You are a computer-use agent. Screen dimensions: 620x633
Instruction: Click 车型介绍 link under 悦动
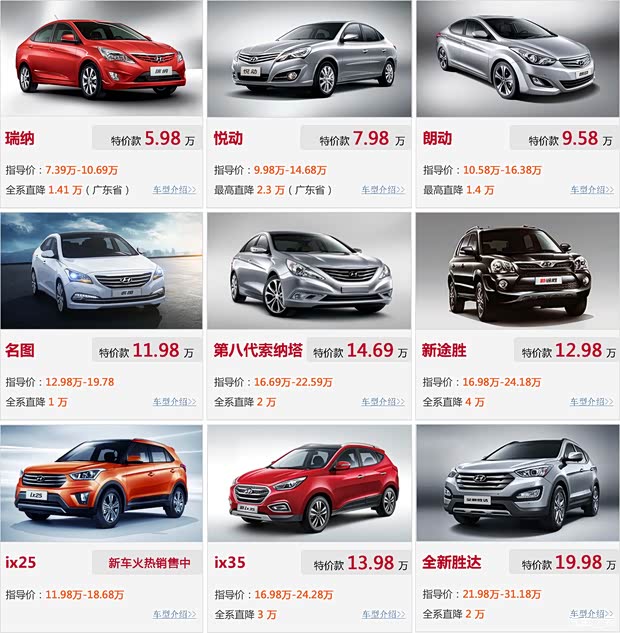[383, 189]
